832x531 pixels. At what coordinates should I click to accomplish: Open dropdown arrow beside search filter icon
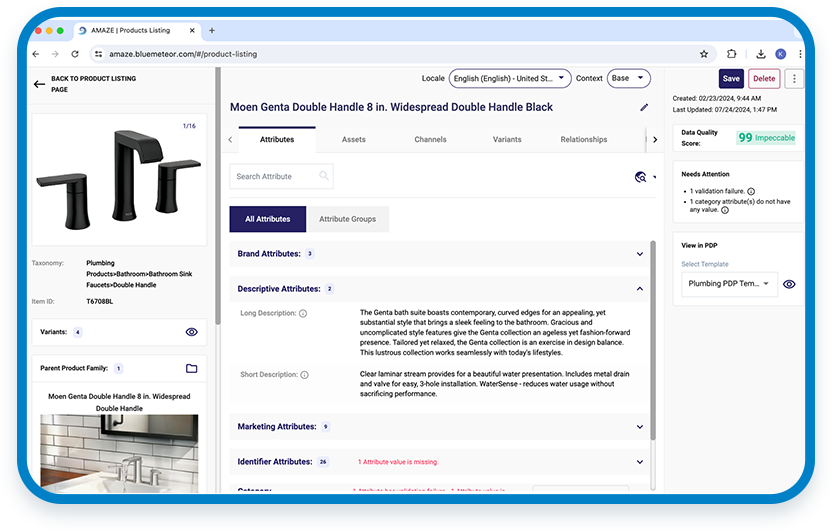tap(654, 177)
